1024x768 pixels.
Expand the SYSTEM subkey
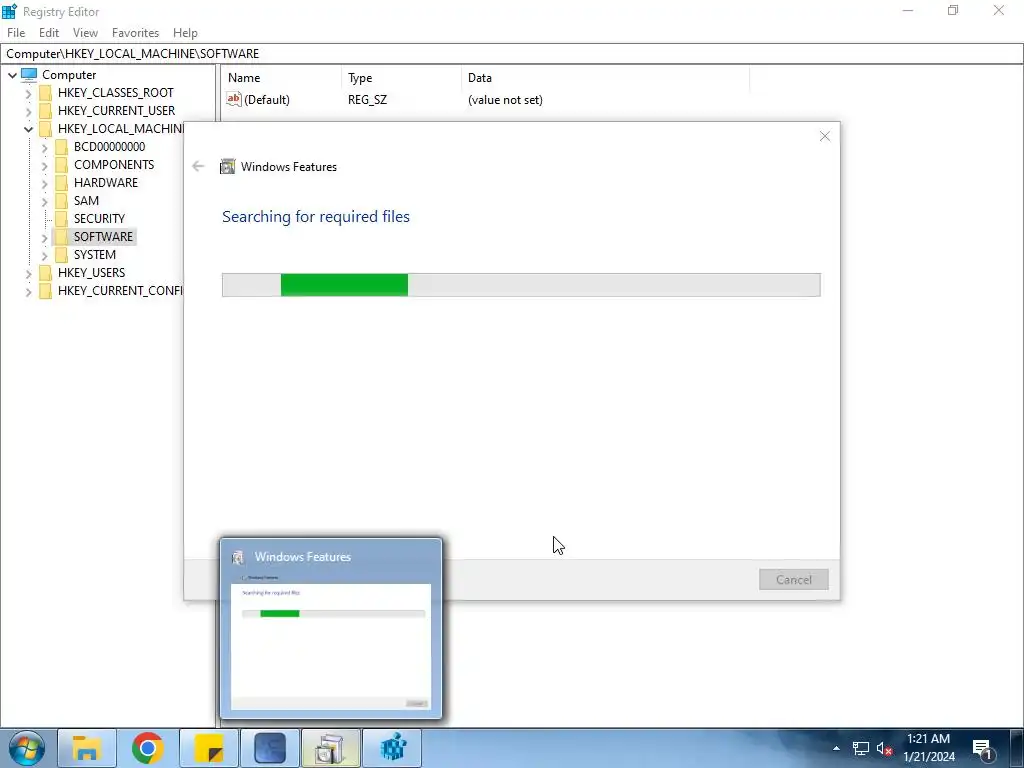click(44, 255)
